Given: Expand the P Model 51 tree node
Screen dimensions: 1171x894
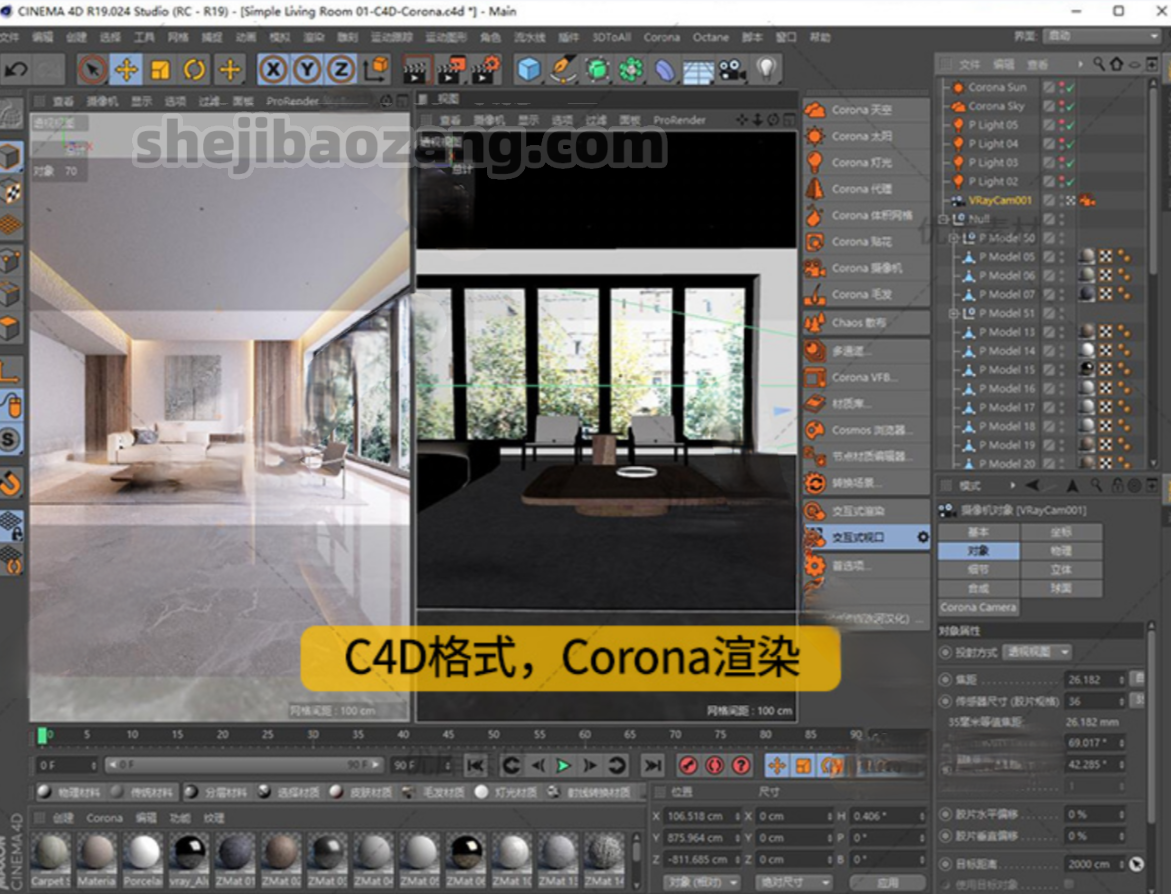Looking at the screenshot, I should coord(954,314).
